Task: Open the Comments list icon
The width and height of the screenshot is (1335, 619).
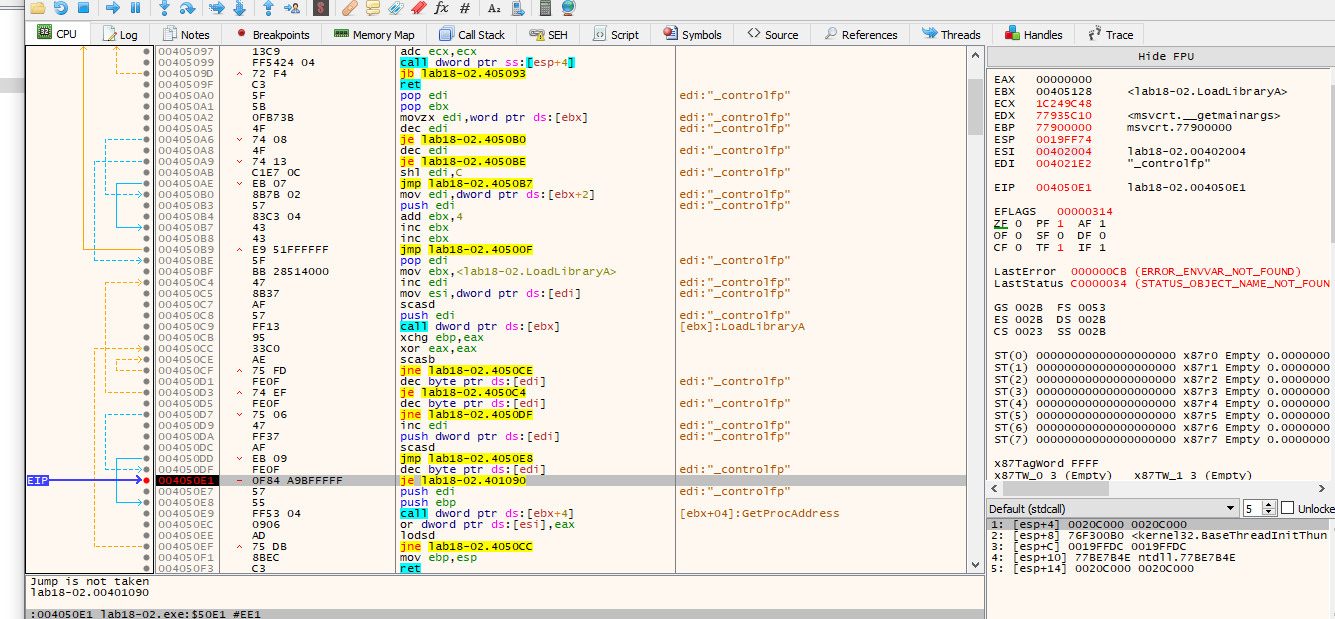Action: (372, 8)
